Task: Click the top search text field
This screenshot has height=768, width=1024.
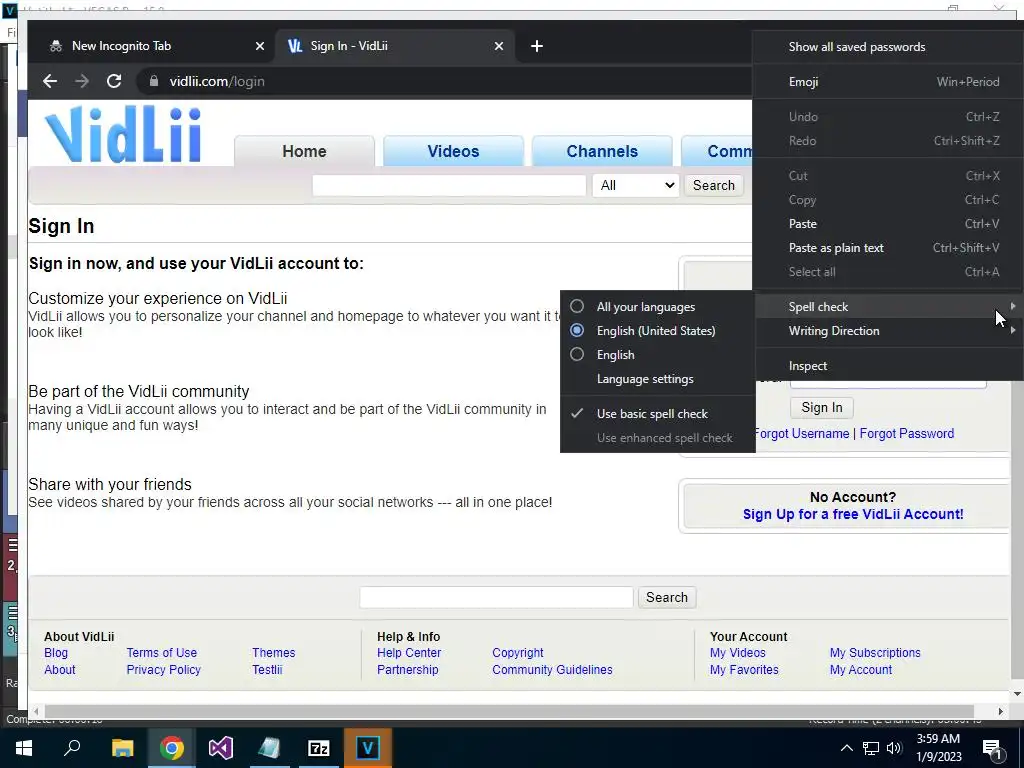Action: 449,185
